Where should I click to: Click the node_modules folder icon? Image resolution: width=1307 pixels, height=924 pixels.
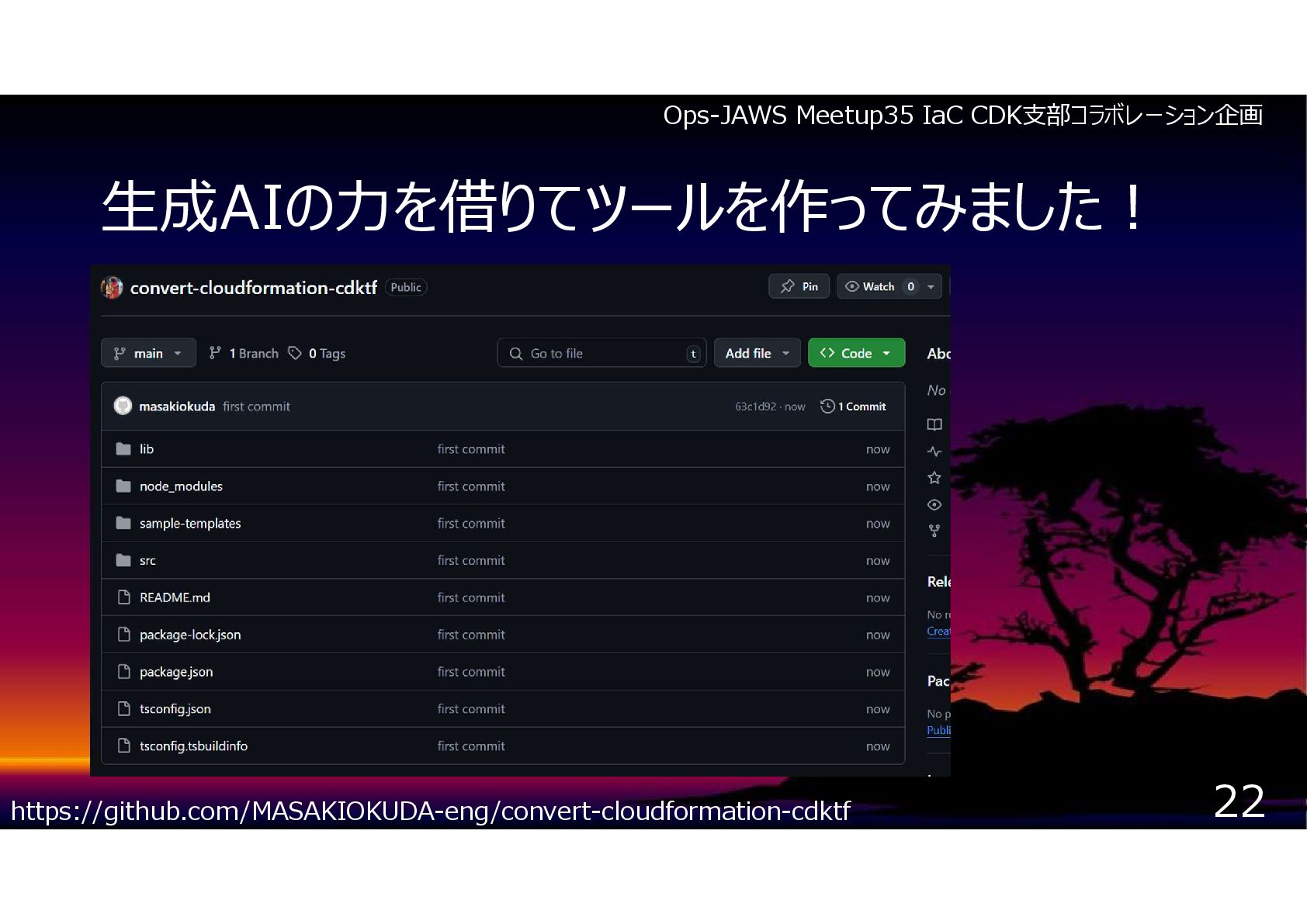pyautogui.click(x=123, y=486)
